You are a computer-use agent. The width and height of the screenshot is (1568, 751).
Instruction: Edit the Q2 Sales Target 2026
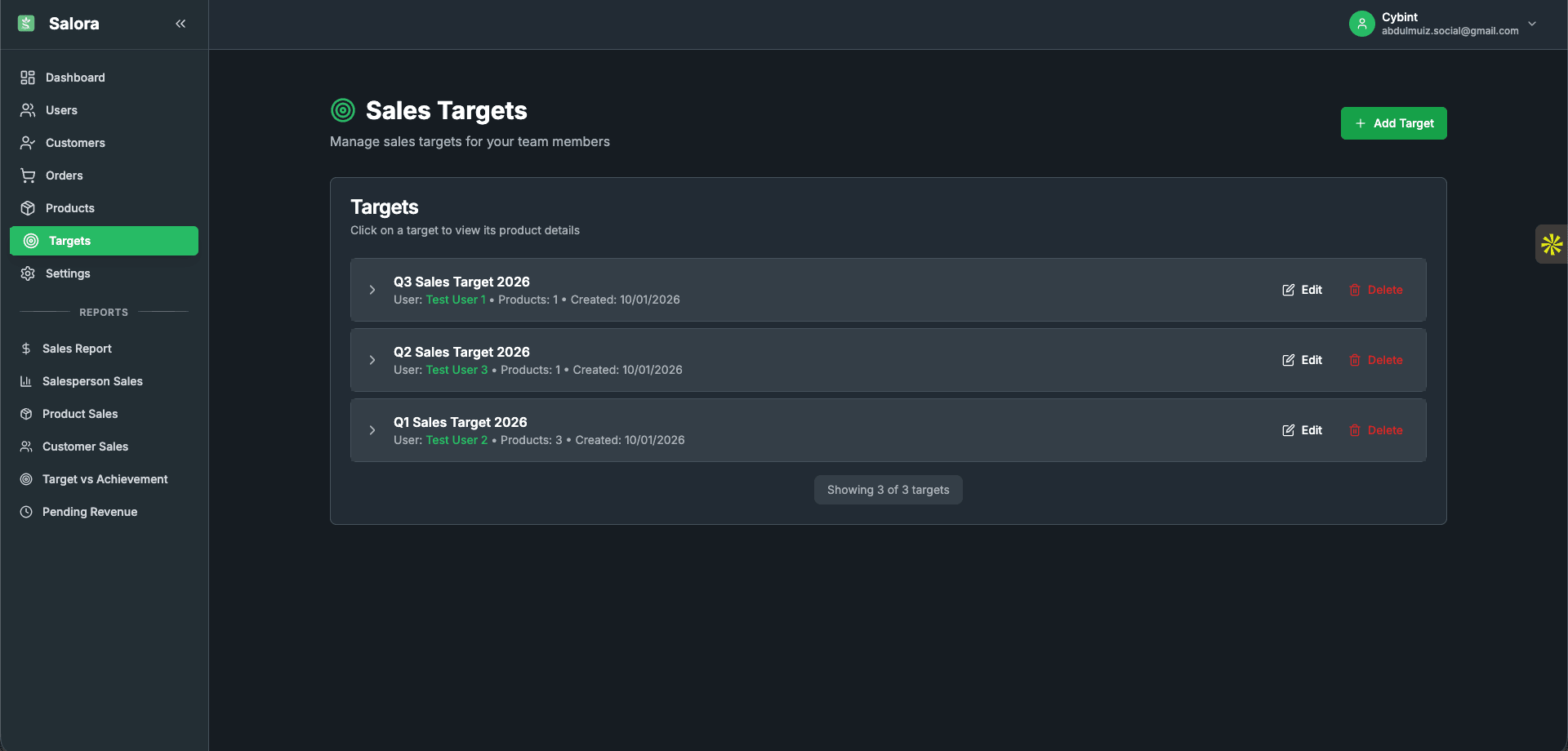1302,360
